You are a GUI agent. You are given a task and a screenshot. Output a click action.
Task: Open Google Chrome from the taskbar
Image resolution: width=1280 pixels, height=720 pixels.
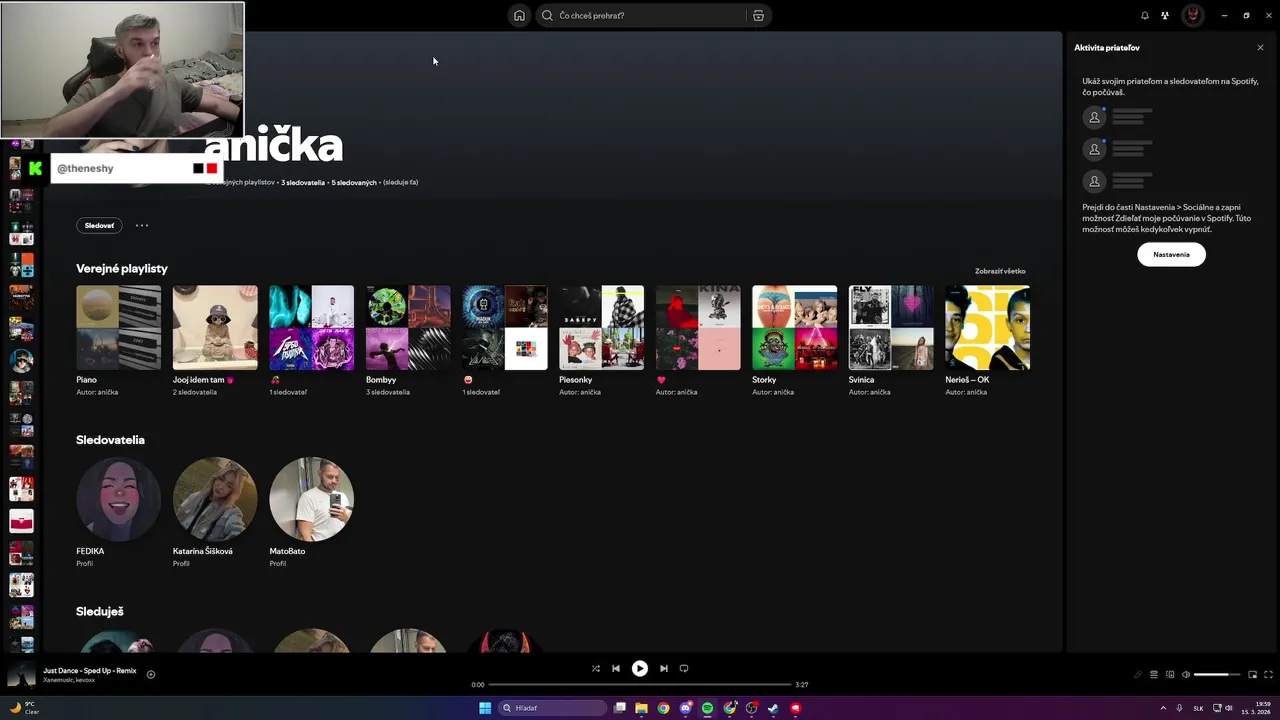(663, 708)
